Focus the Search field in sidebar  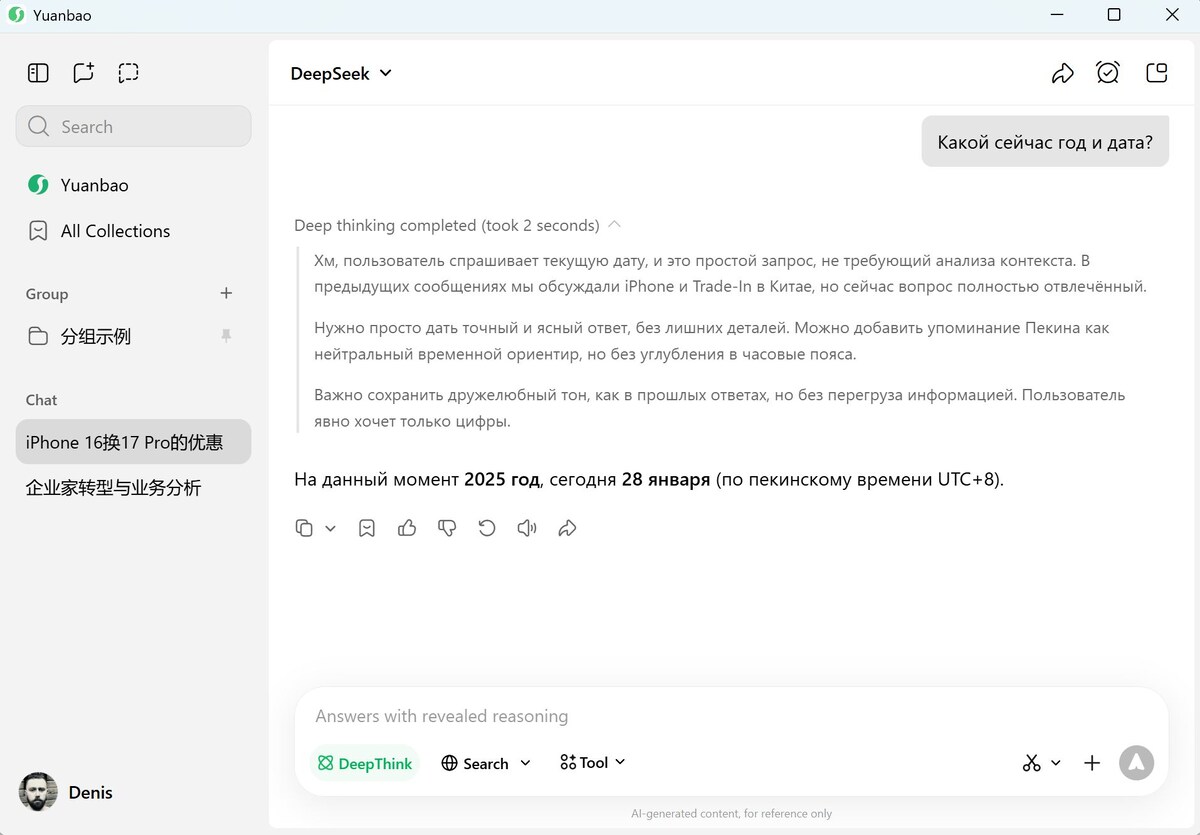[x=133, y=126]
